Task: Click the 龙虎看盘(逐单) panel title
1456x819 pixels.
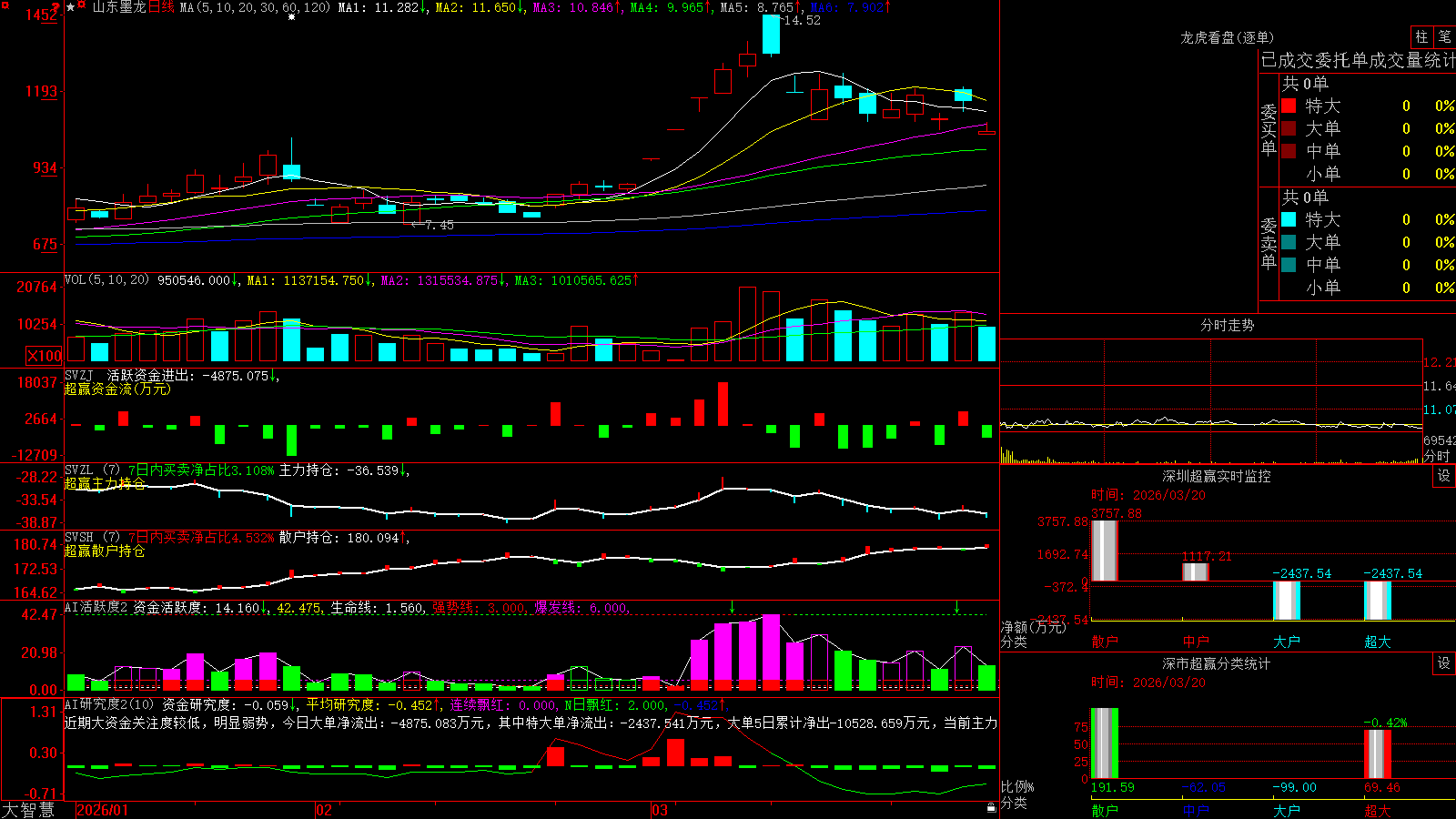Action: [x=1227, y=37]
